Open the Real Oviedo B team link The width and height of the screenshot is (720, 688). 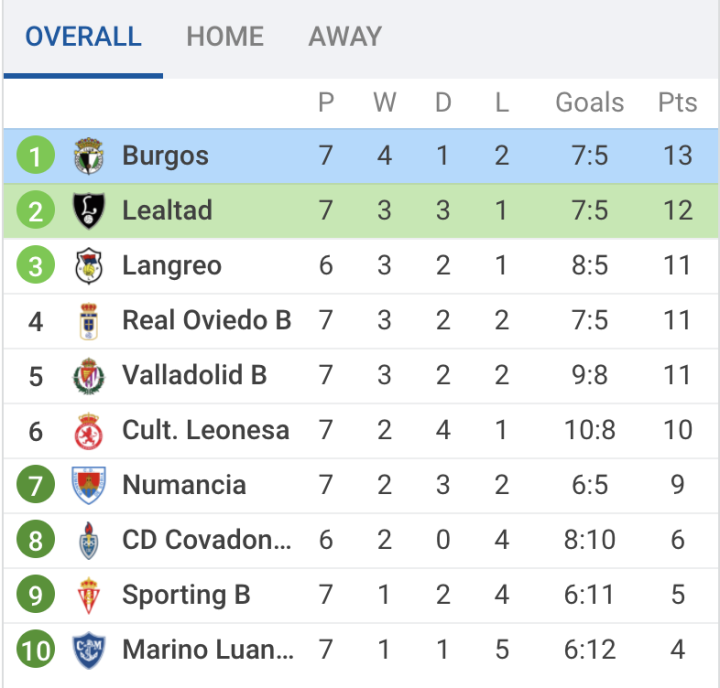coord(206,321)
